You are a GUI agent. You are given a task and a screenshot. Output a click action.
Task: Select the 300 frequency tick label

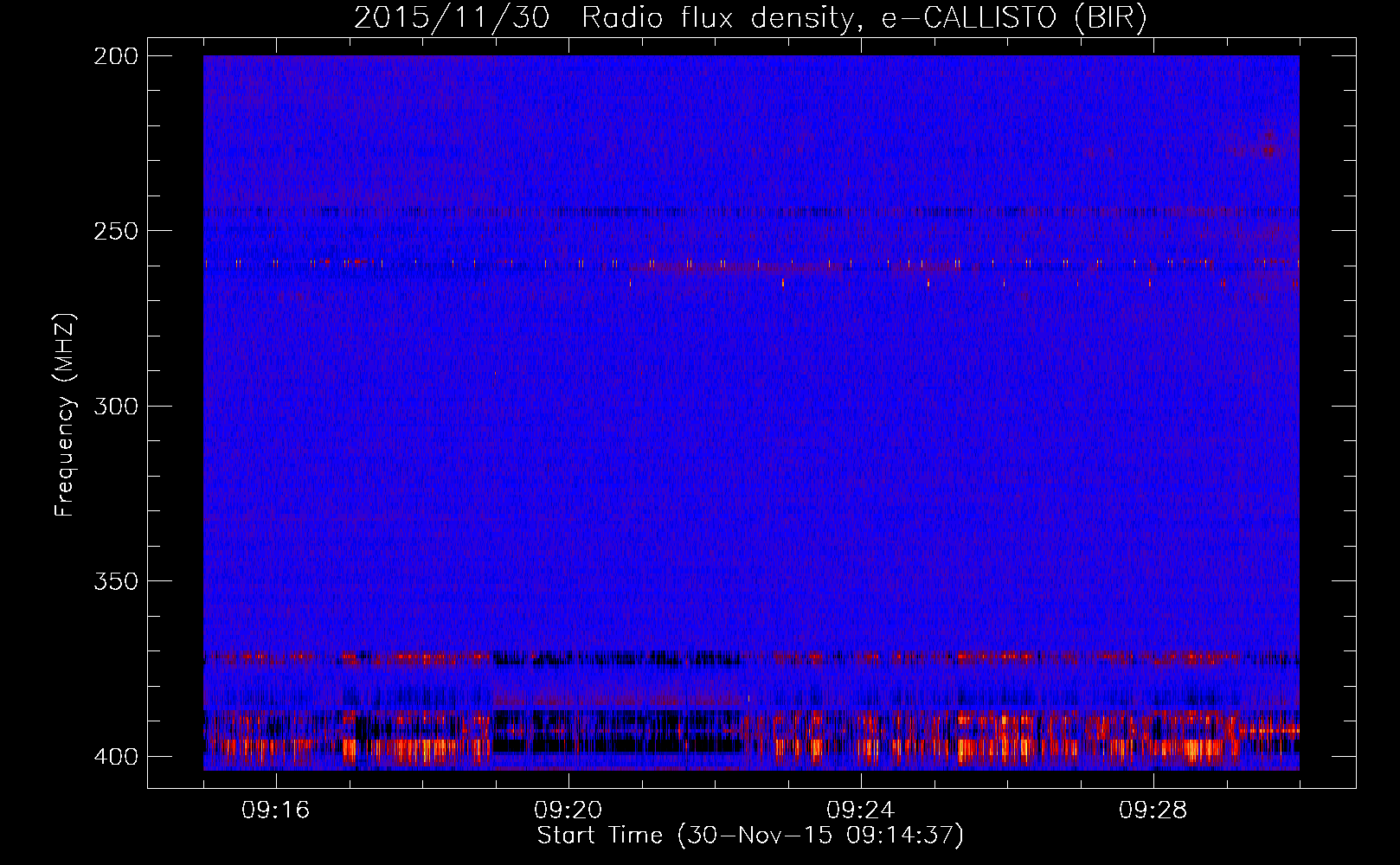tap(115, 406)
